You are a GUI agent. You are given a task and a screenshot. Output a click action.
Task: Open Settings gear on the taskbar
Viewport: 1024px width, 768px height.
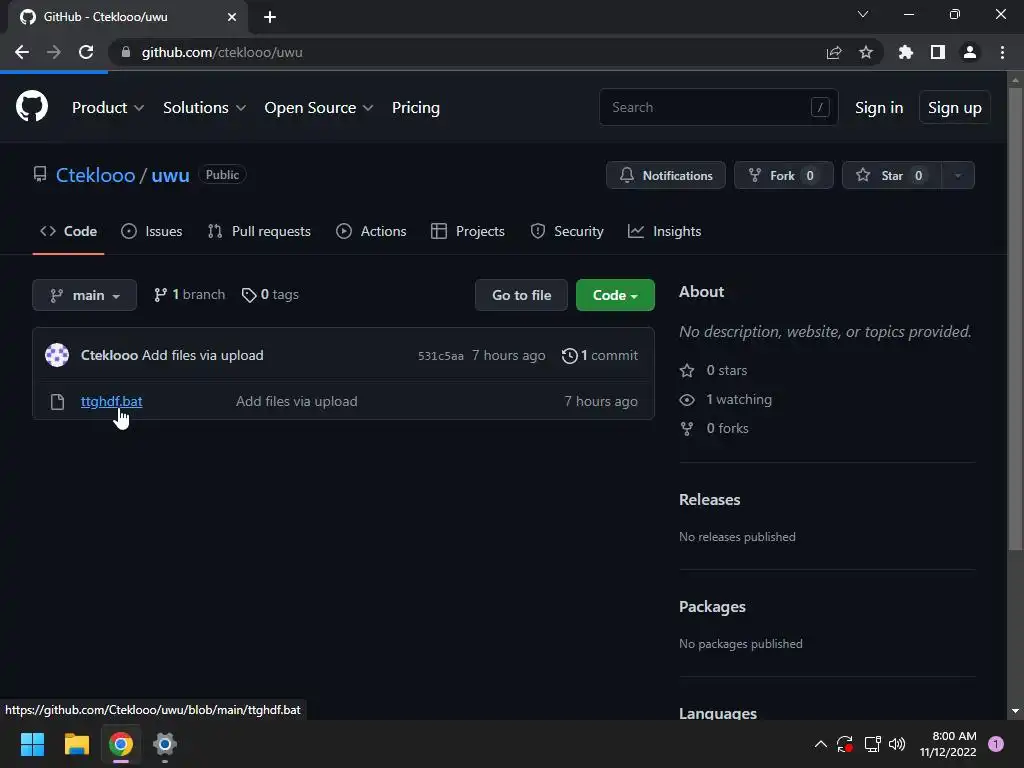[165, 744]
